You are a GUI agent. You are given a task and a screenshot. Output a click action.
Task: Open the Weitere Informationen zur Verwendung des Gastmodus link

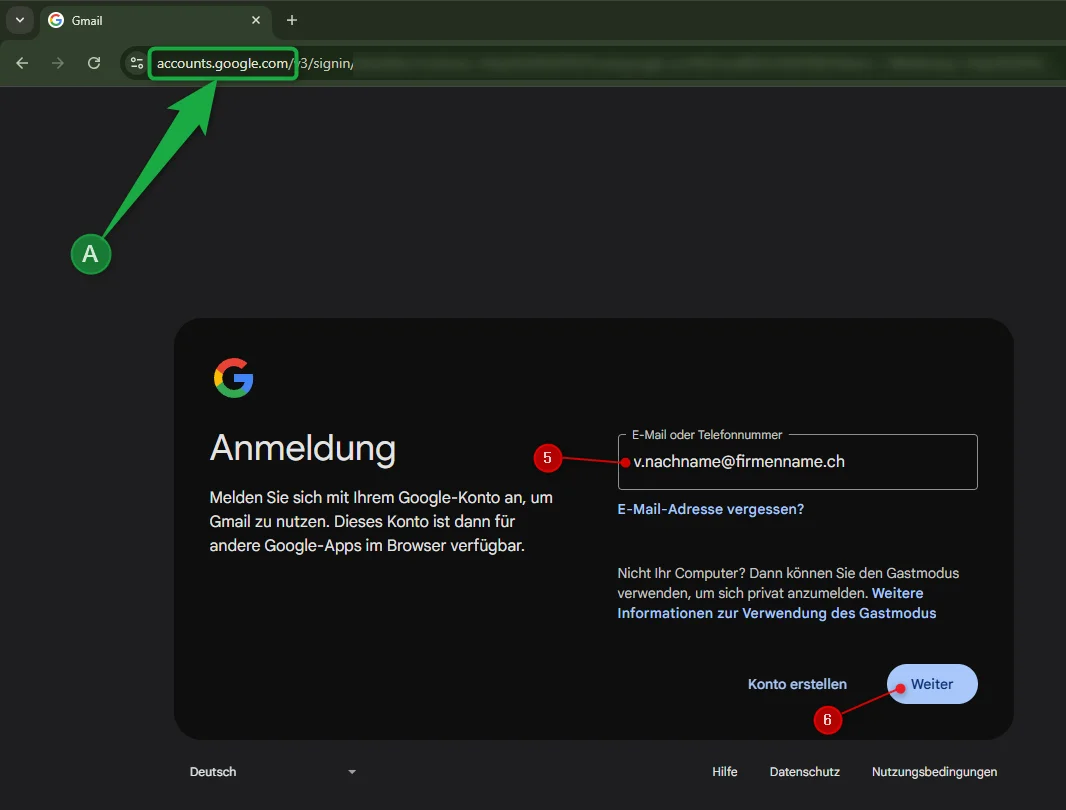tap(776, 603)
